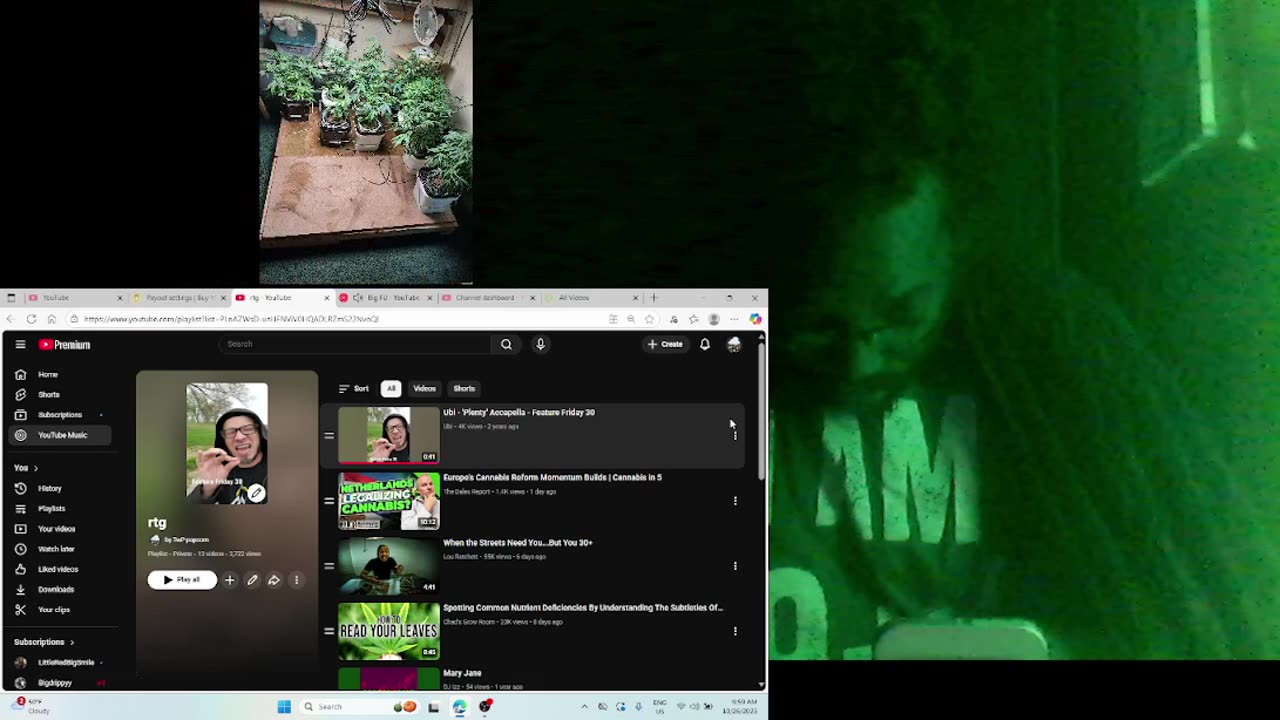Open a new browser tab
The width and height of the screenshot is (1280, 720).
tap(654, 297)
